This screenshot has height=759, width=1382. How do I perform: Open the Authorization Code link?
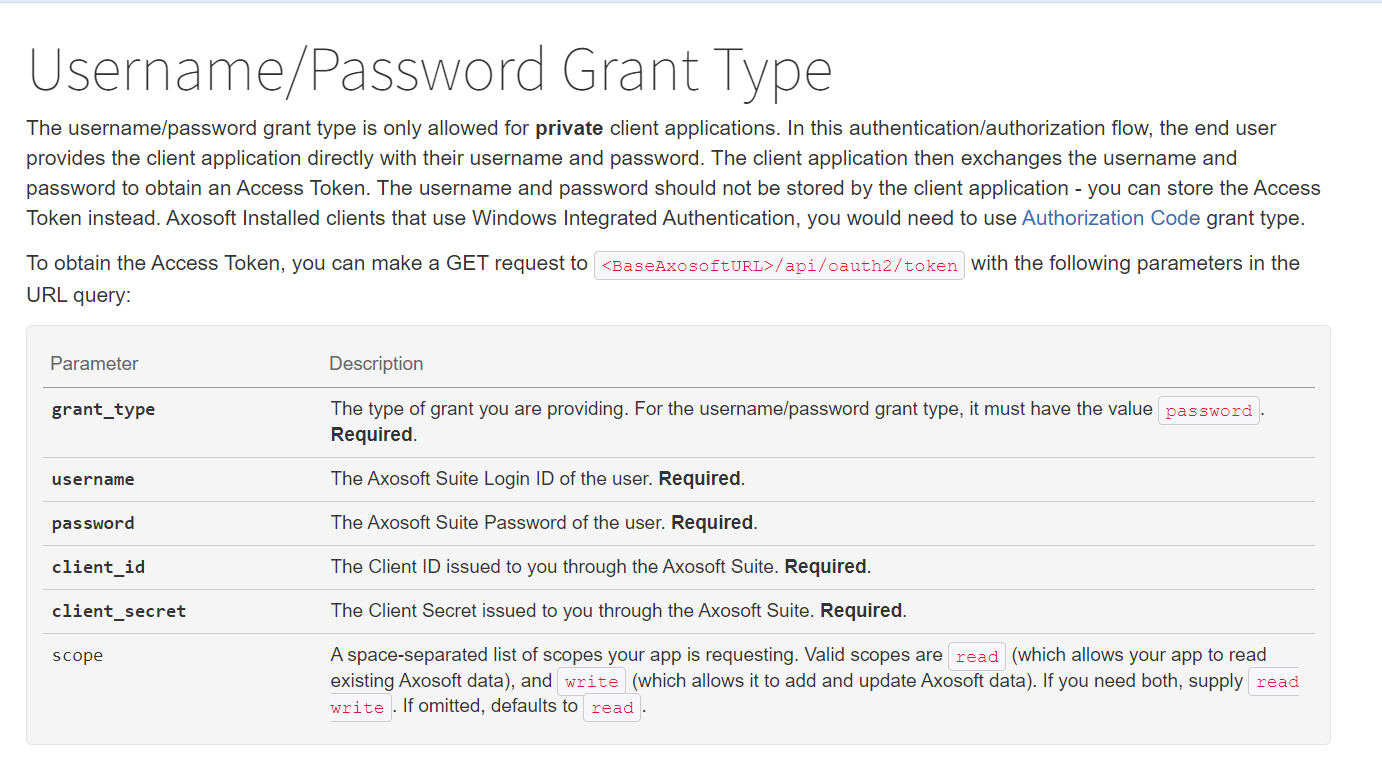[1110, 218]
